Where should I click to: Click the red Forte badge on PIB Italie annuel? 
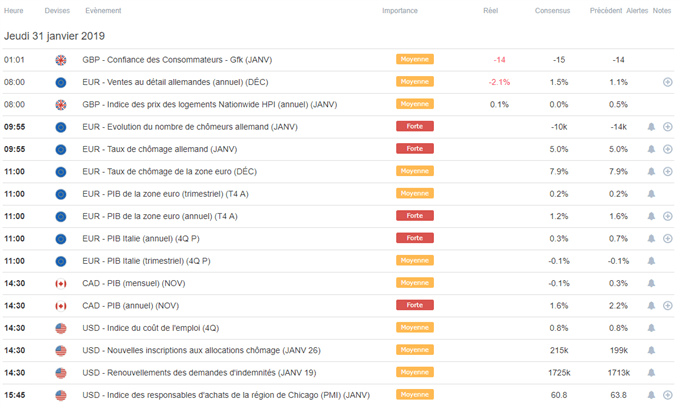click(x=415, y=238)
